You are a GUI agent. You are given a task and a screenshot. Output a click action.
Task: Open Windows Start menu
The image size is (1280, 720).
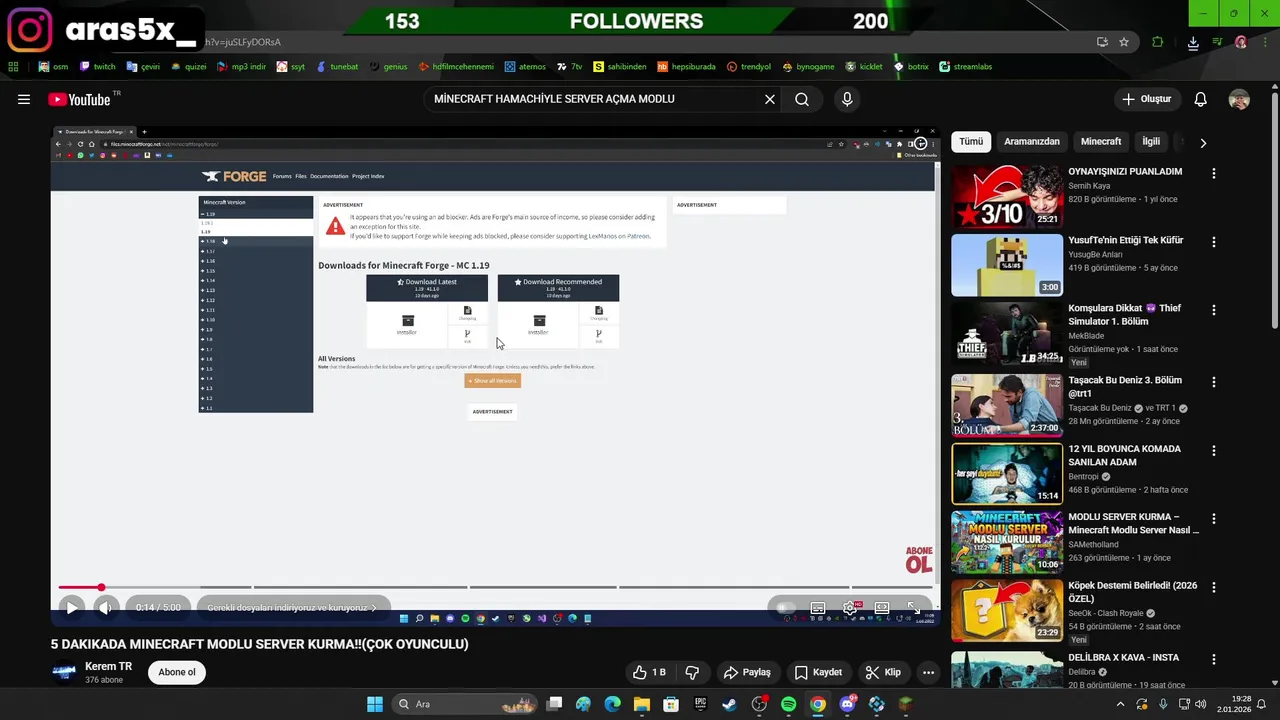pyautogui.click(x=374, y=704)
